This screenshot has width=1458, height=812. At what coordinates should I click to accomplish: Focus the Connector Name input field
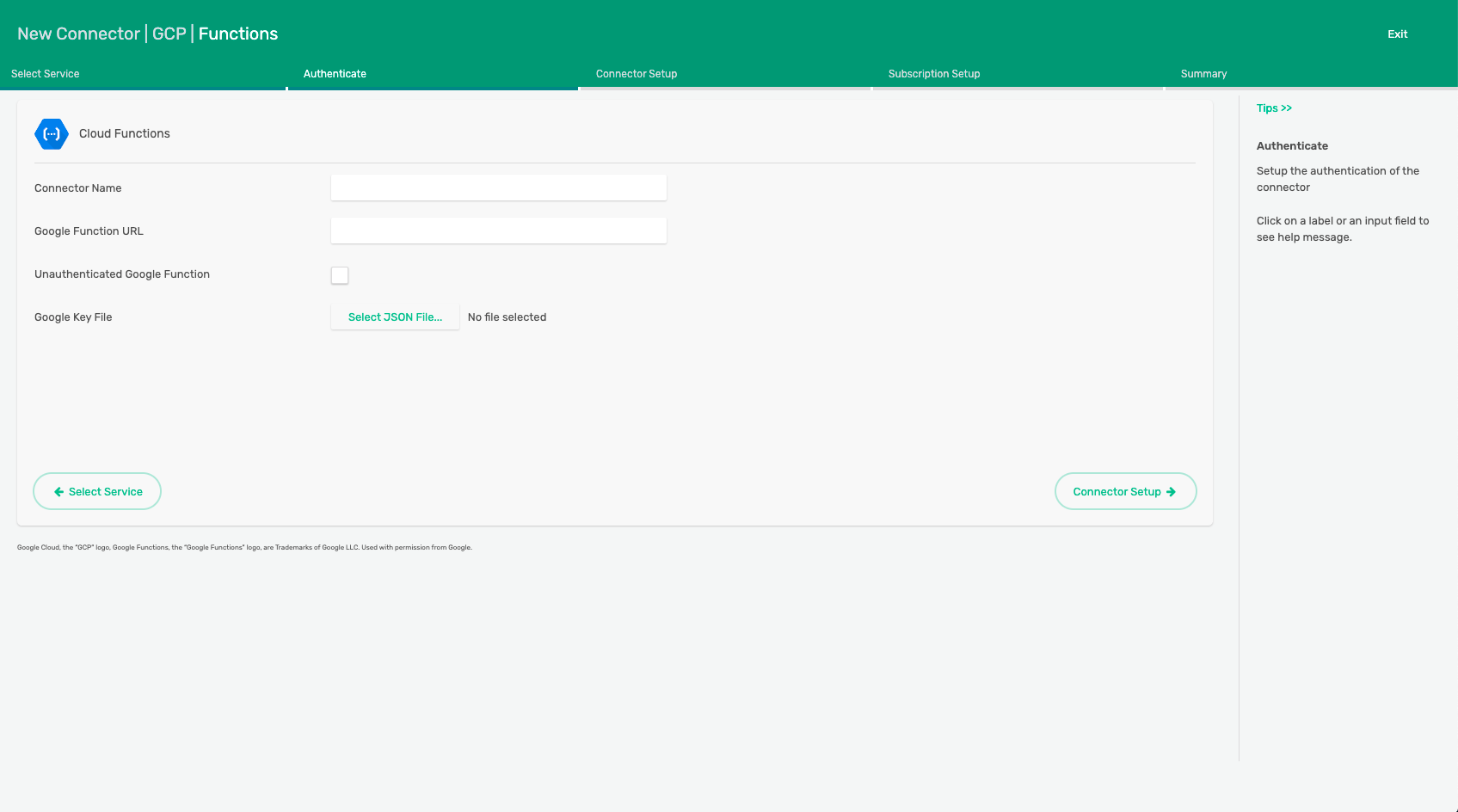click(x=498, y=188)
